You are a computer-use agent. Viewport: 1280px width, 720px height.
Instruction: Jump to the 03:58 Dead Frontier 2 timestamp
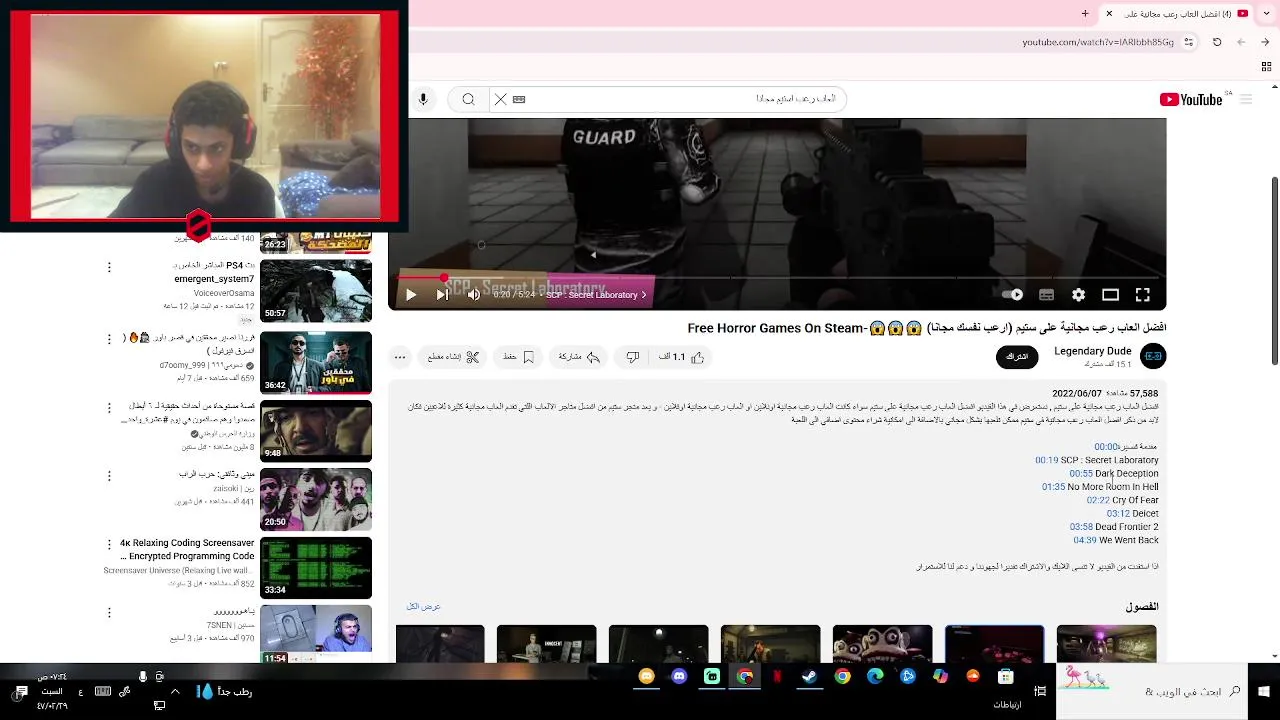[1081, 527]
